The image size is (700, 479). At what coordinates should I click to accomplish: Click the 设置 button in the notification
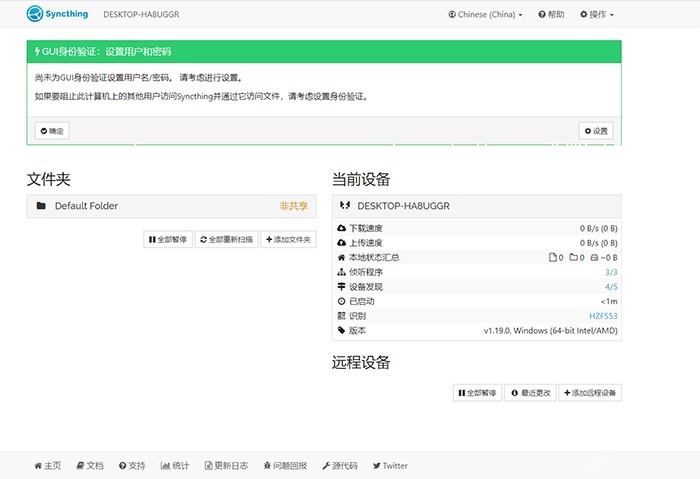click(x=596, y=131)
